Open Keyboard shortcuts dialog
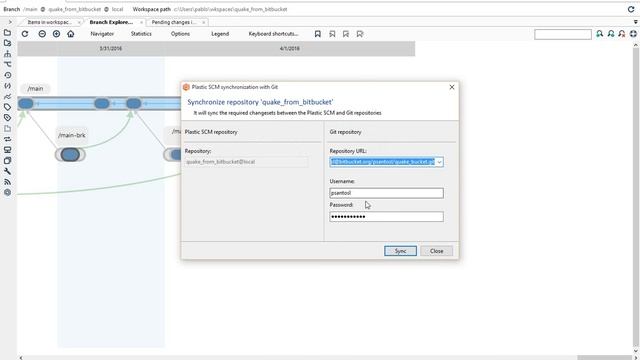This screenshot has width=640, height=360. pos(273,34)
